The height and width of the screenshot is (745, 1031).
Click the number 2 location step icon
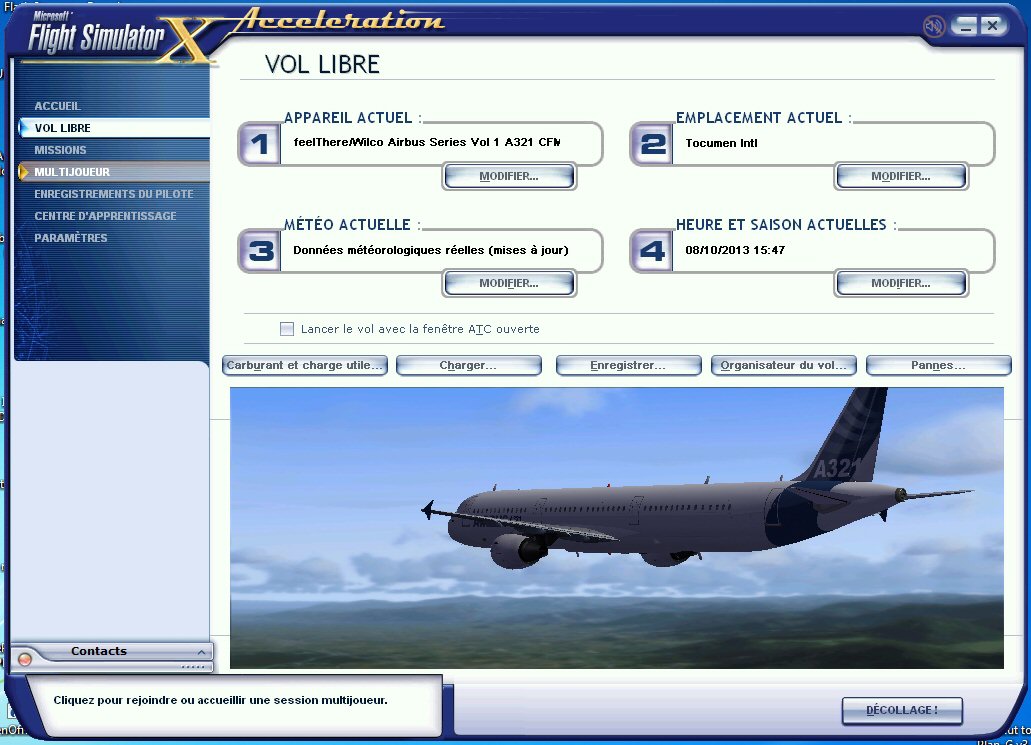[x=652, y=144]
